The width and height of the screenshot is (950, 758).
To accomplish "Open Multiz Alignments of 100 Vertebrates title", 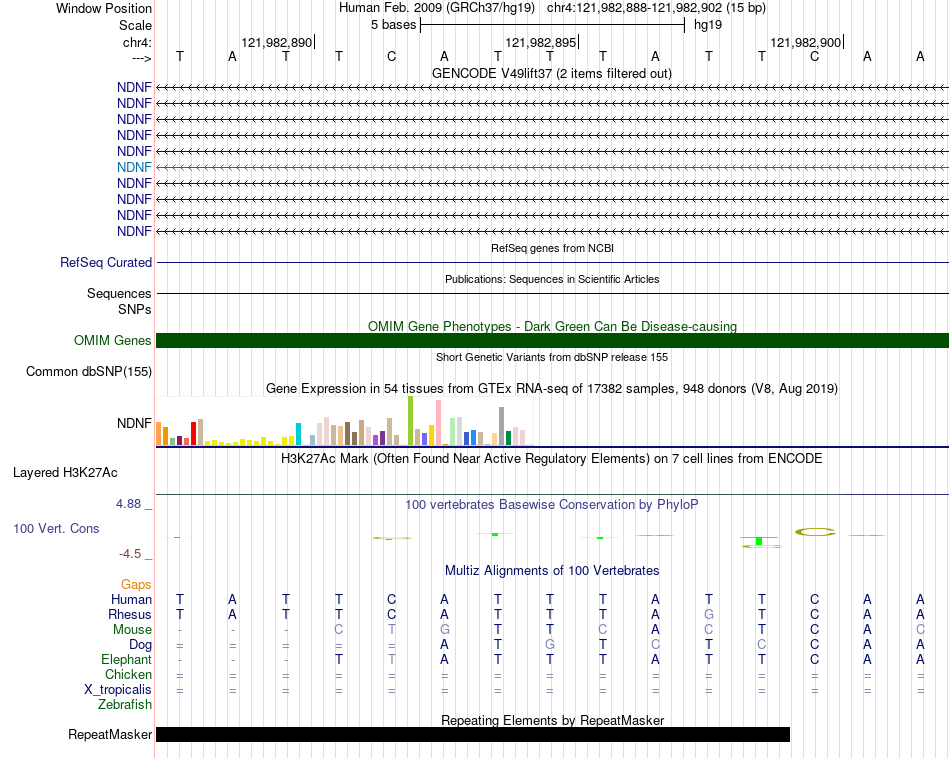I will coord(552,571).
